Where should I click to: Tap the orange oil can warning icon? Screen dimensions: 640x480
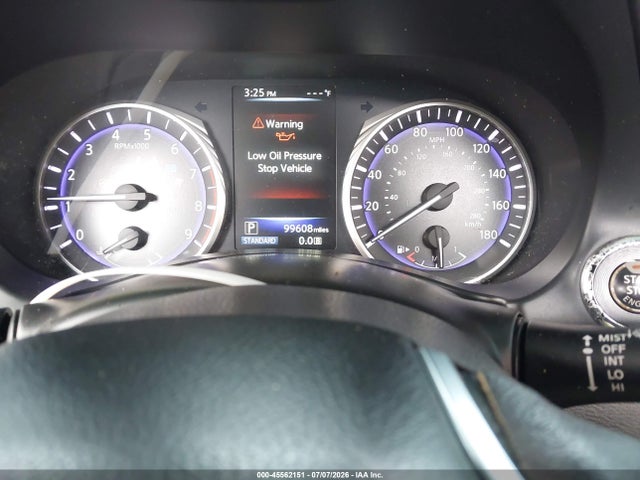[x=285, y=136]
